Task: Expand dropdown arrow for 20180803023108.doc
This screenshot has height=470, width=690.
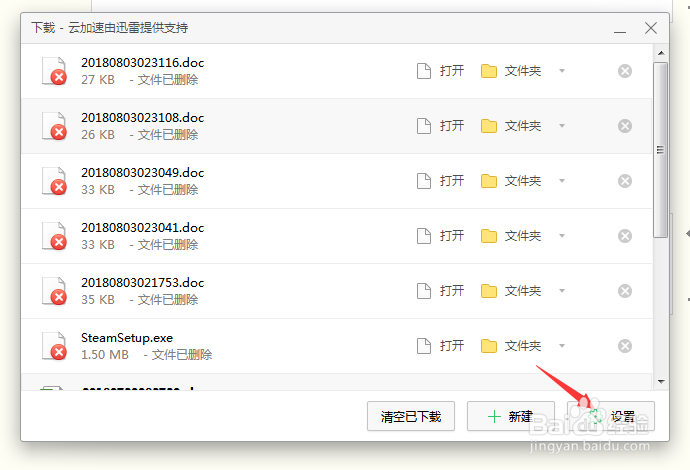Action: (562, 126)
